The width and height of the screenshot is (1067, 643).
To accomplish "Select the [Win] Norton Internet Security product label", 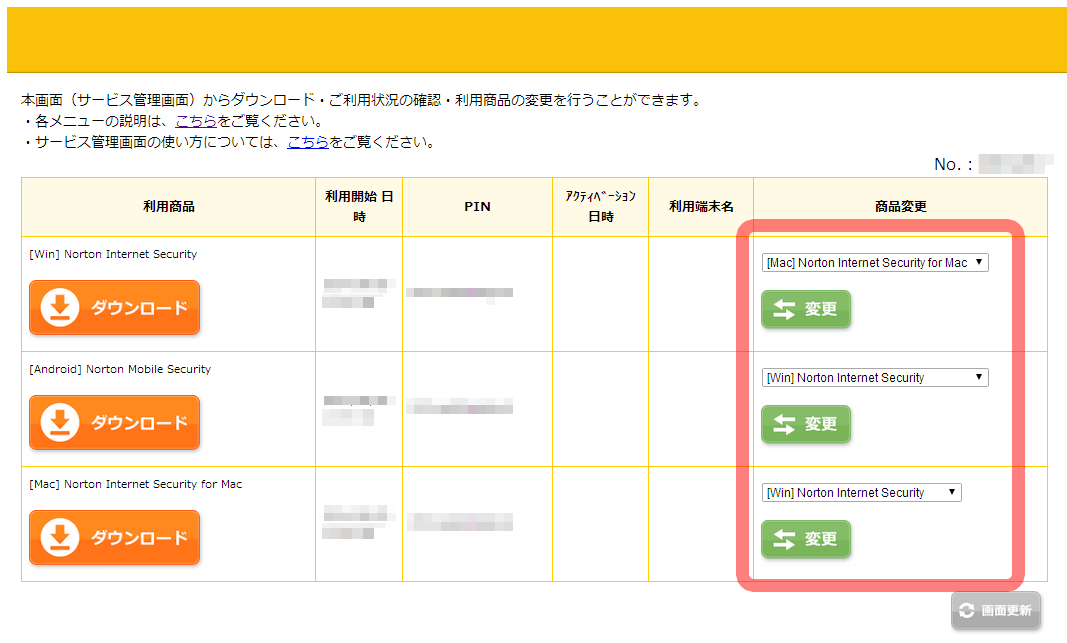I will pyautogui.click(x=113, y=254).
